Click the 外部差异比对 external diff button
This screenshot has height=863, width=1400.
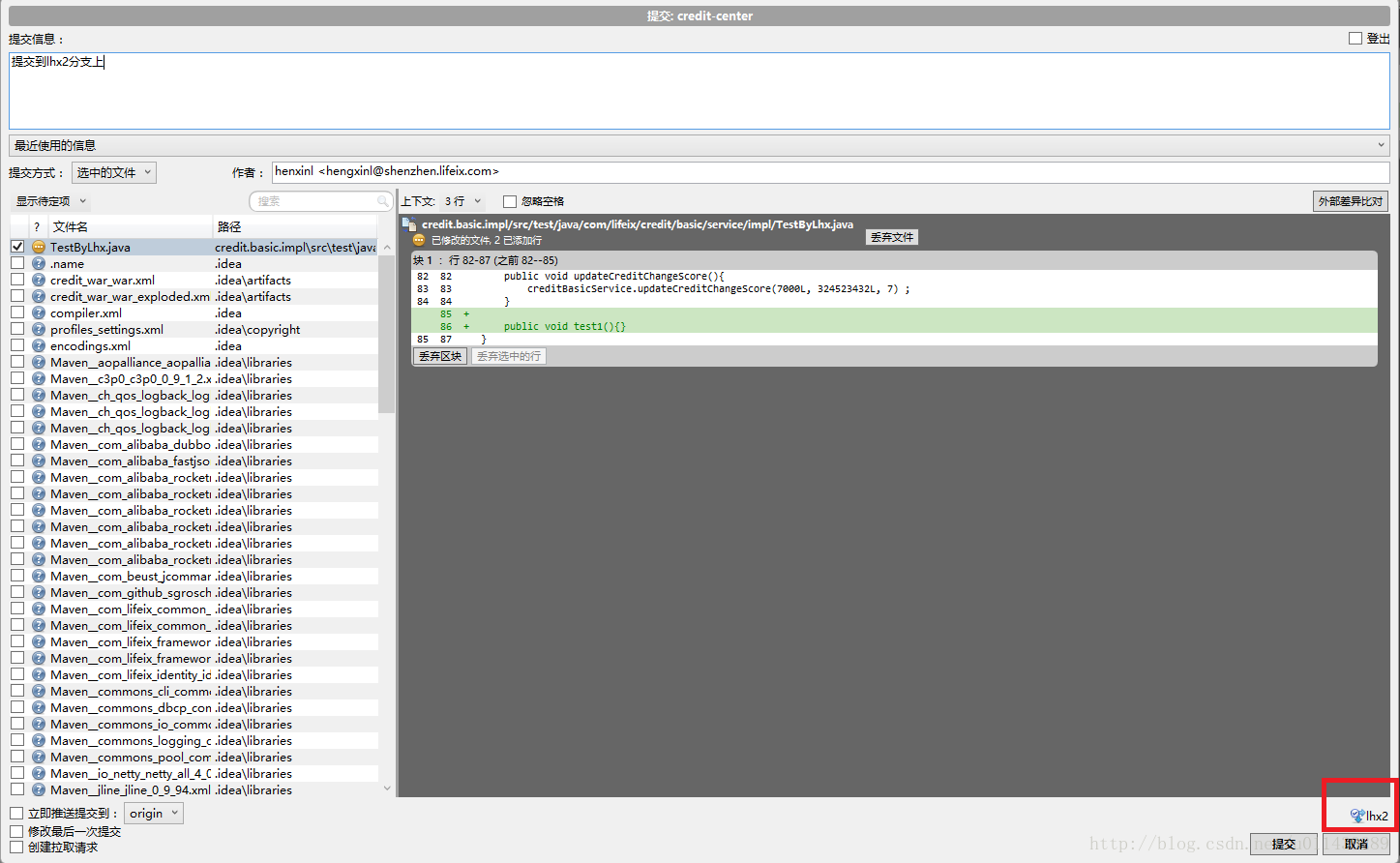click(x=1351, y=201)
